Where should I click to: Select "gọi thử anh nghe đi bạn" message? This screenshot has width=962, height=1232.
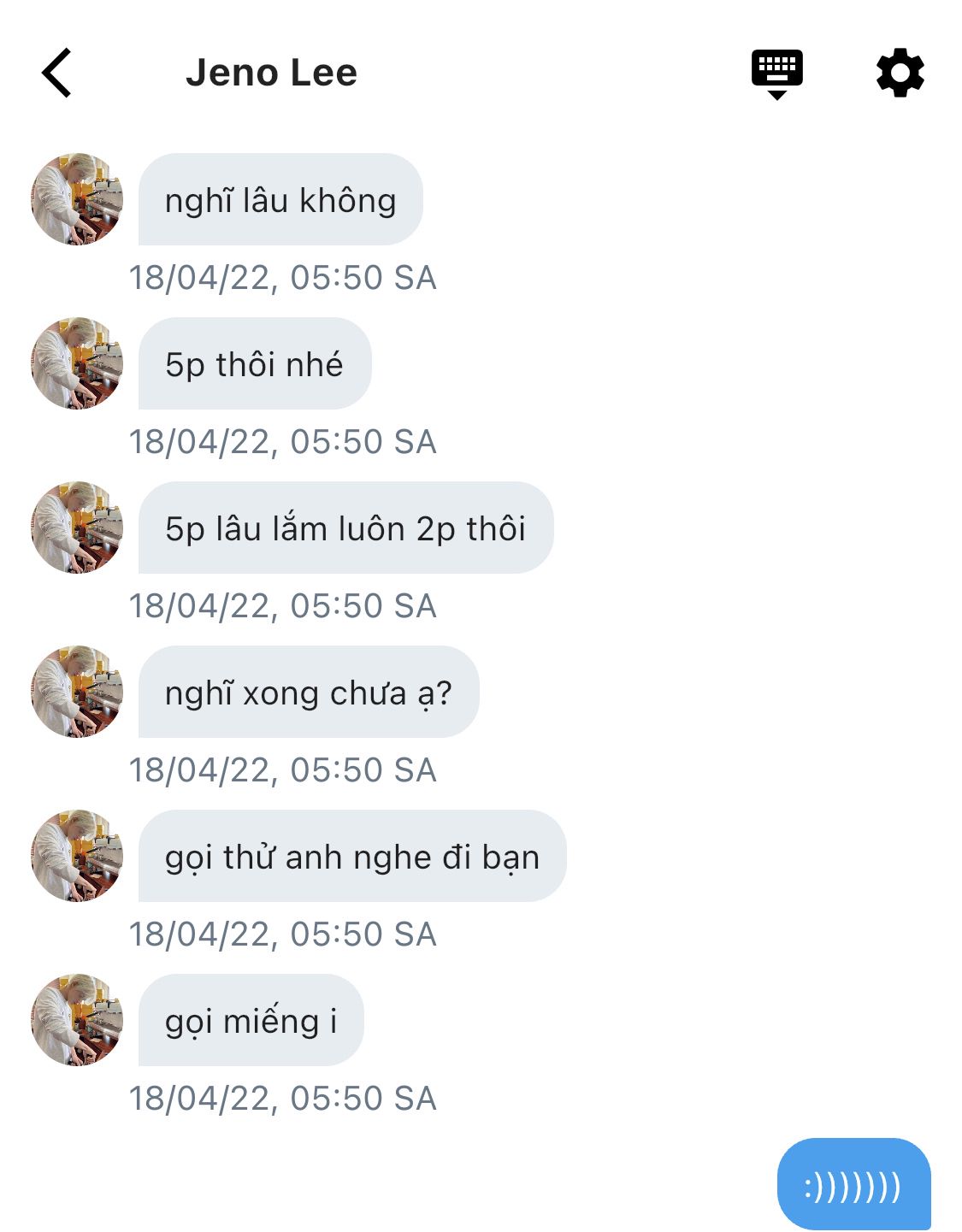click(352, 857)
